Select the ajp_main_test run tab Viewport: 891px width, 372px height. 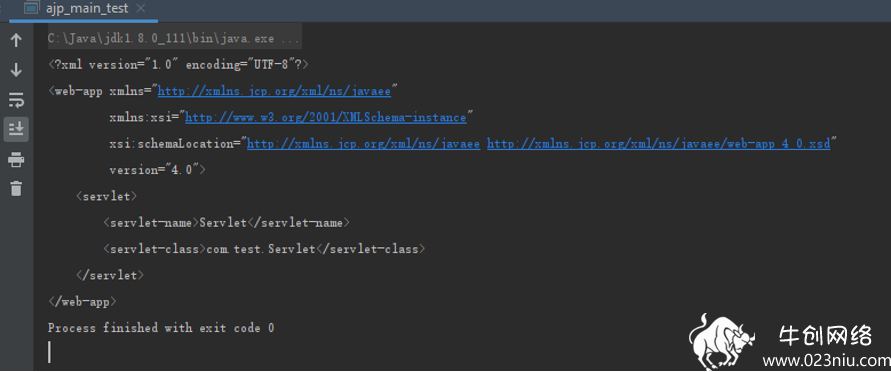pyautogui.click(x=85, y=9)
